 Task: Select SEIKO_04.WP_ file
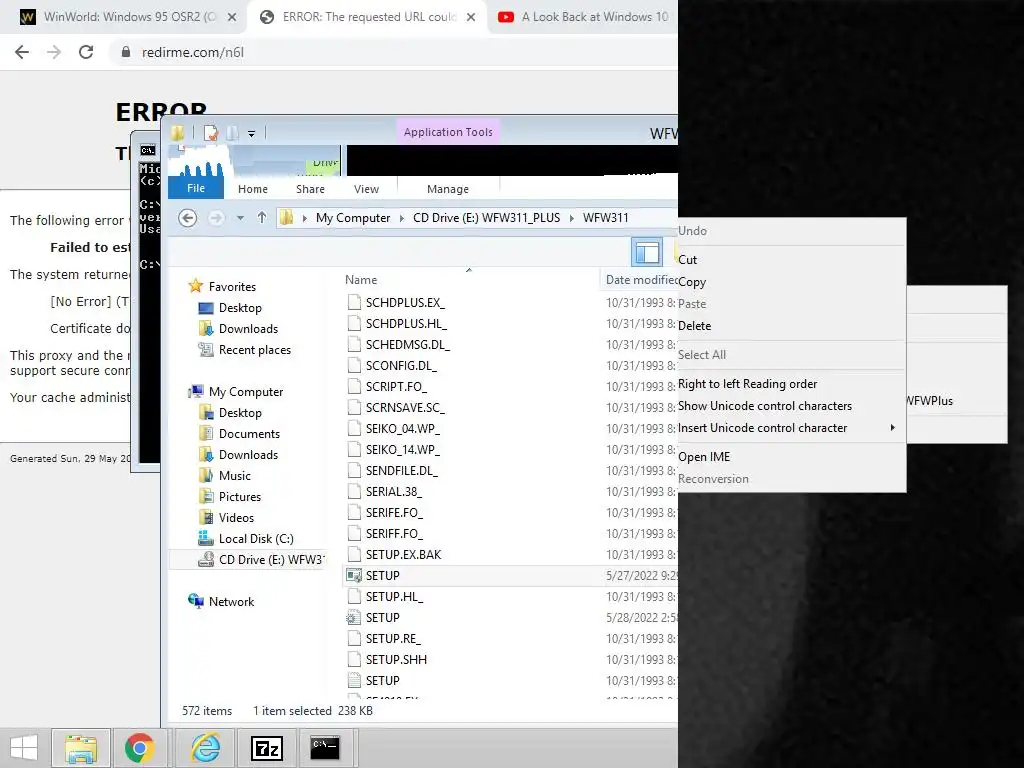(402, 428)
